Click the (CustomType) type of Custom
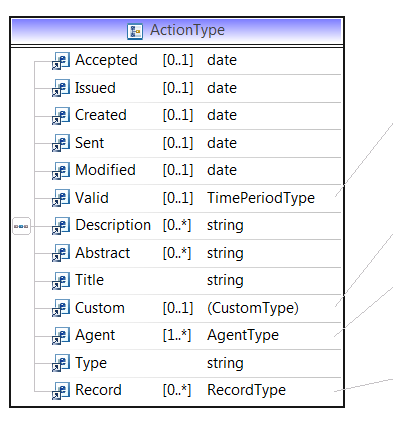Image resolution: width=393 pixels, height=427 pixels. [x=253, y=308]
